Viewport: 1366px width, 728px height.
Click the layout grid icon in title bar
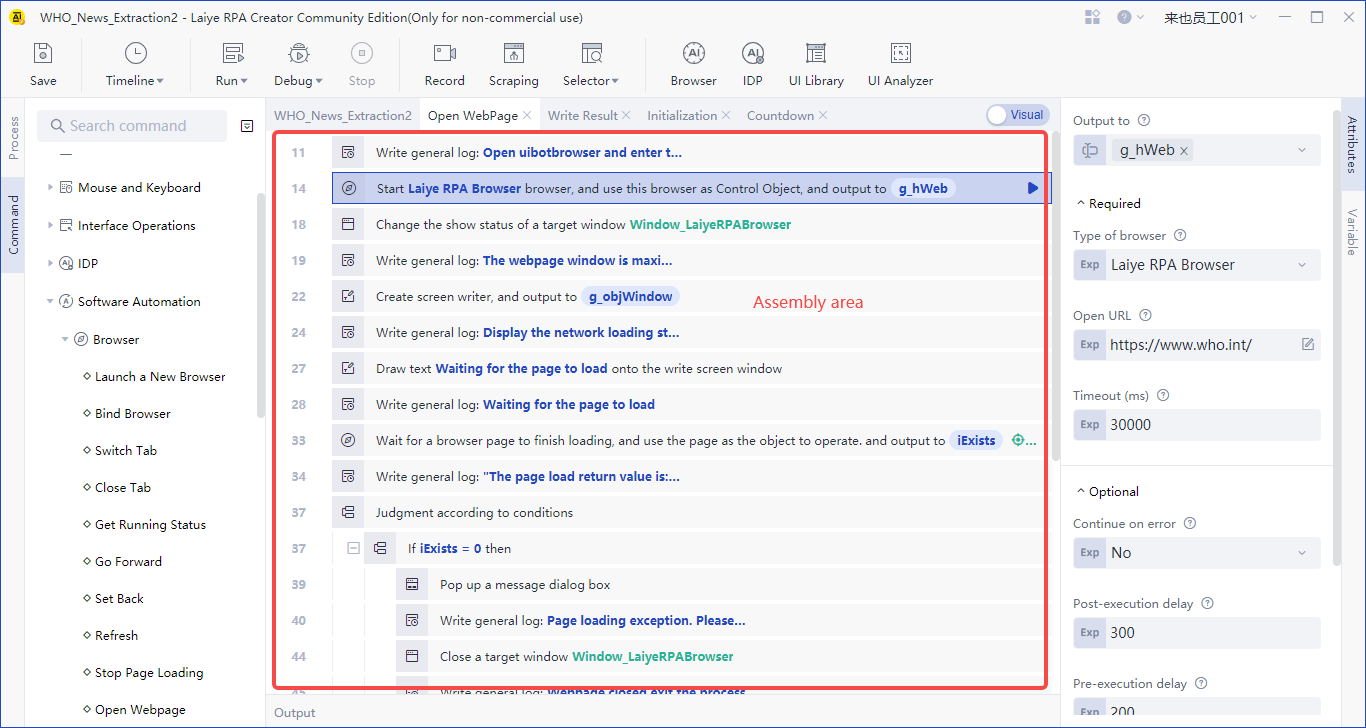(1092, 17)
